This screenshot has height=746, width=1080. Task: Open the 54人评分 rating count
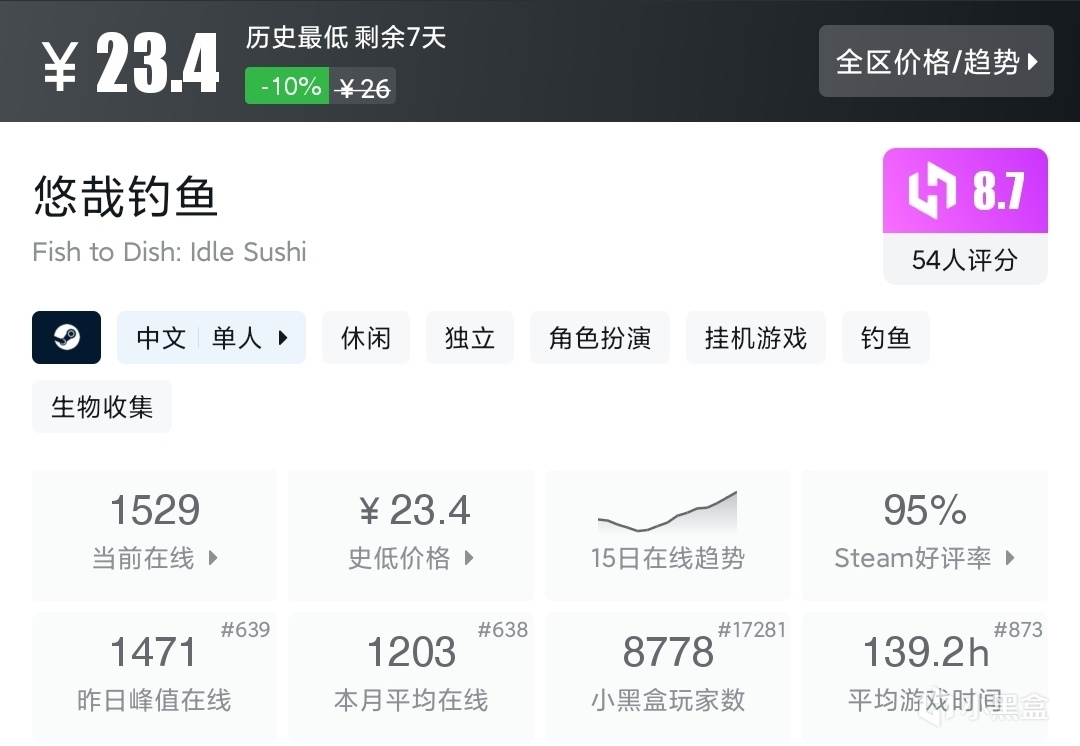[x=964, y=260]
